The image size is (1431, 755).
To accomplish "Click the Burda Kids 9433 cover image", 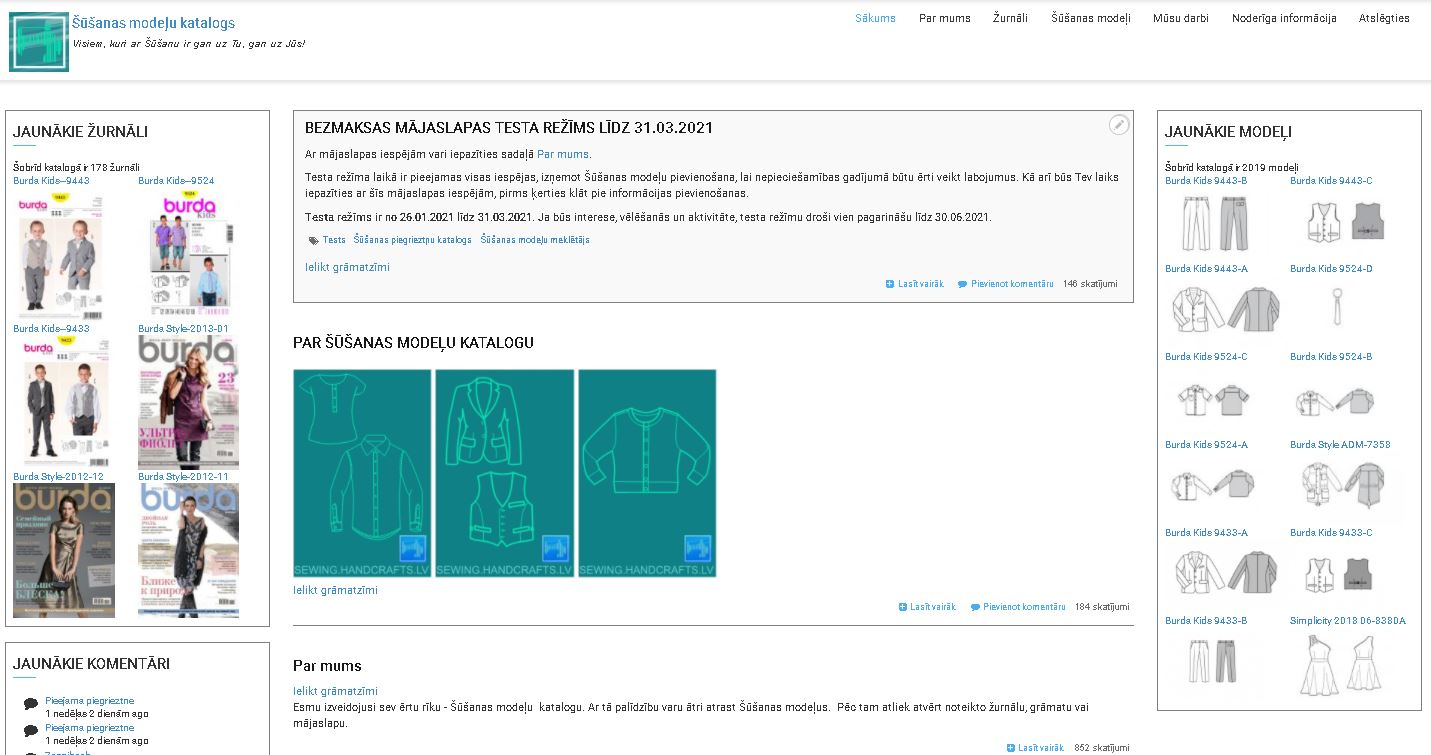I will [61, 403].
